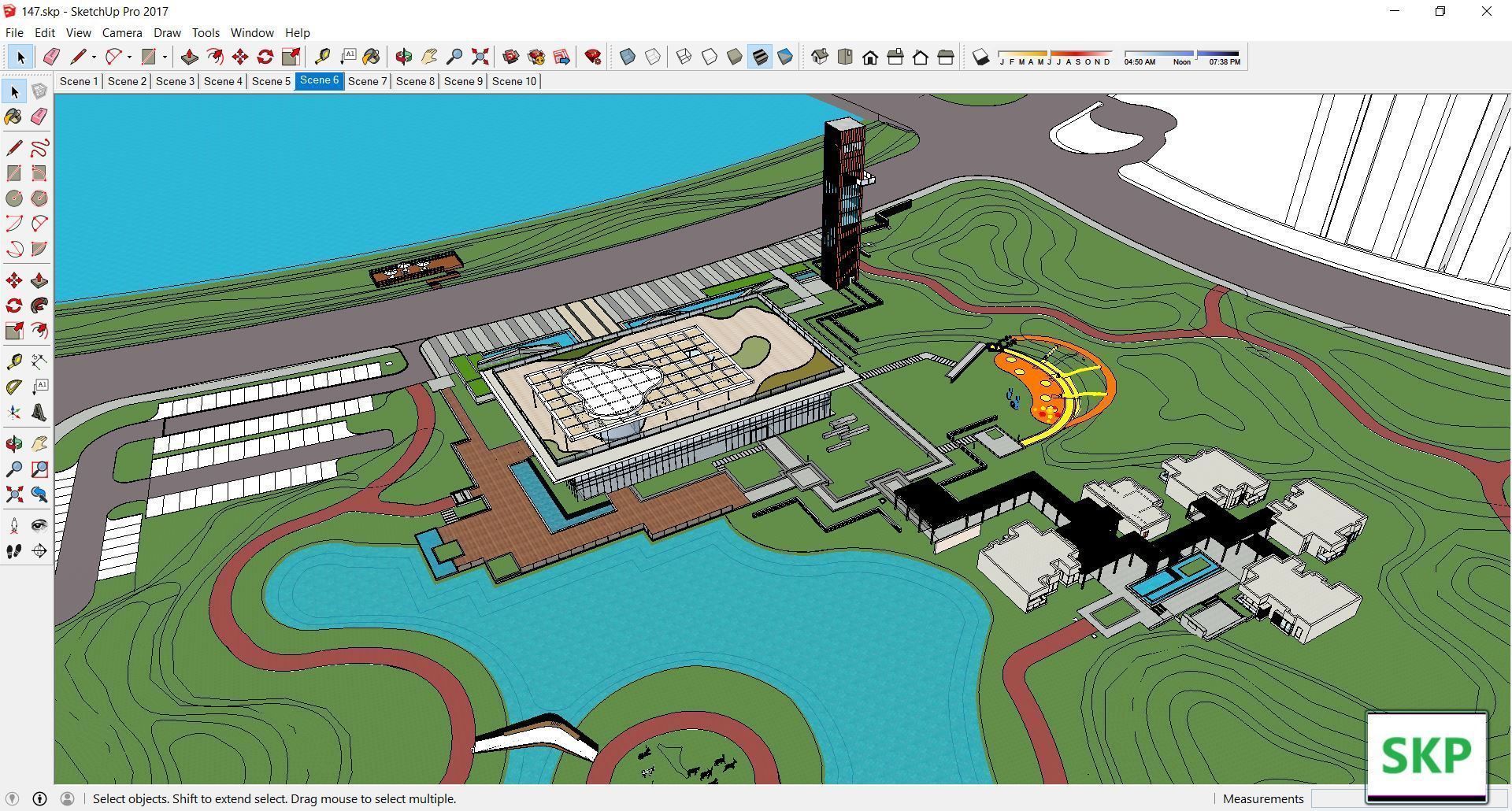Click the geolocation status bar icon
The image size is (1512, 811).
tap(12, 798)
